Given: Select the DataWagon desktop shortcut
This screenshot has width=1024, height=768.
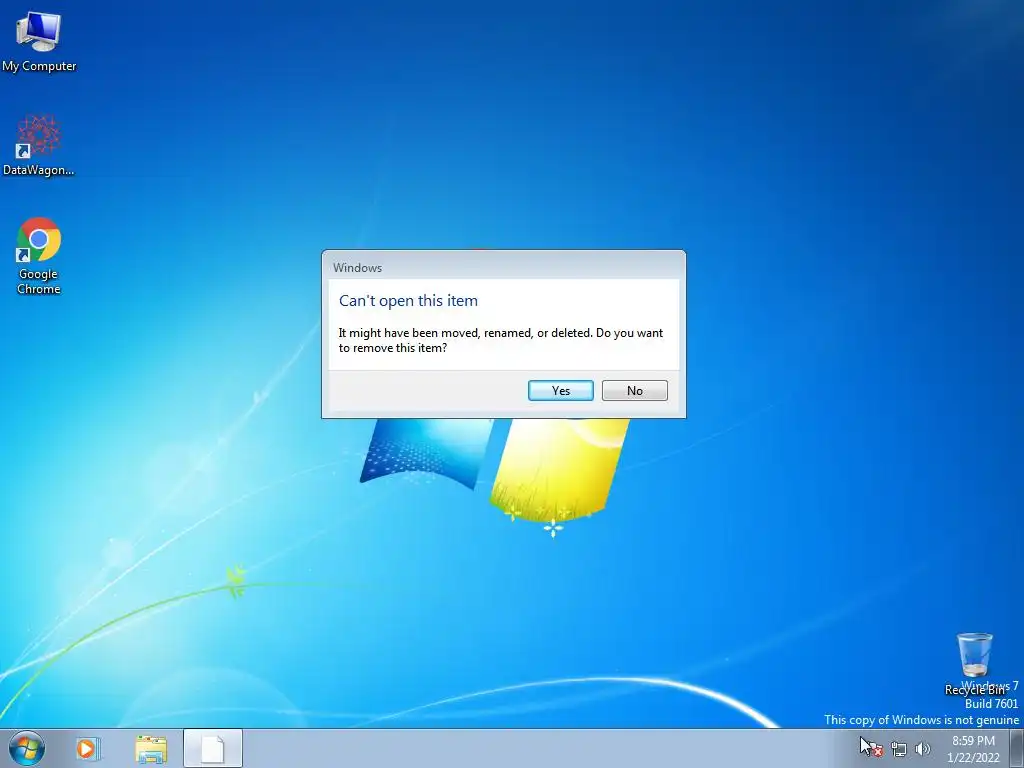Looking at the screenshot, I should (39, 145).
